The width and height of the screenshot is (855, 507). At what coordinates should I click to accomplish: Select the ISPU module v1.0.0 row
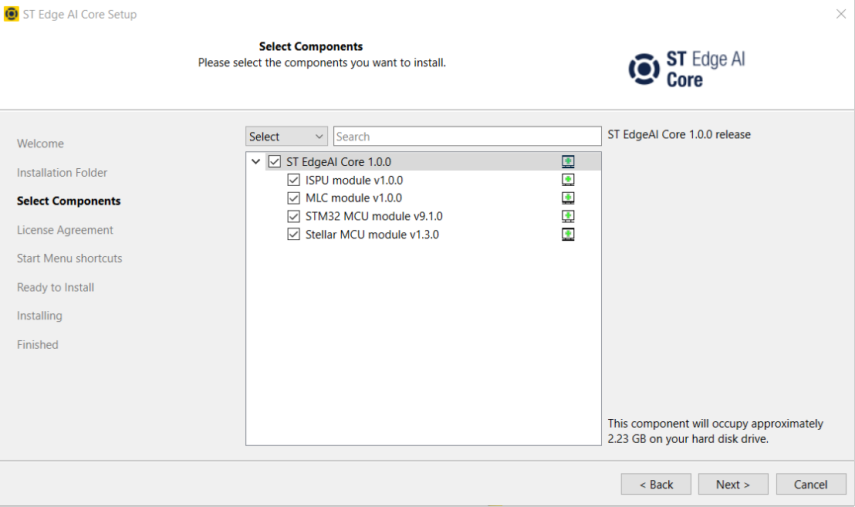(423, 180)
